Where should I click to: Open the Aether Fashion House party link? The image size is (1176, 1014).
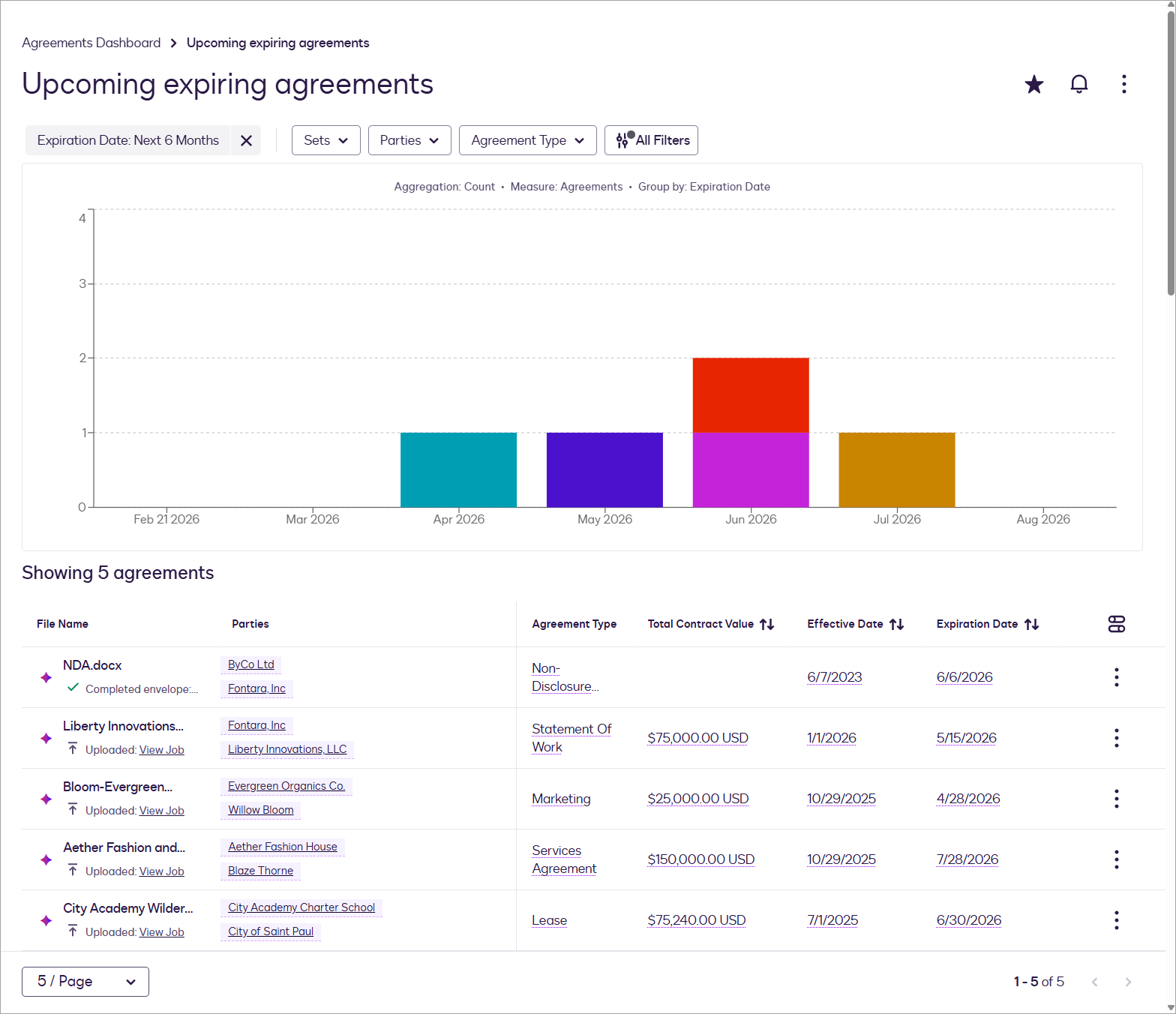point(283,847)
